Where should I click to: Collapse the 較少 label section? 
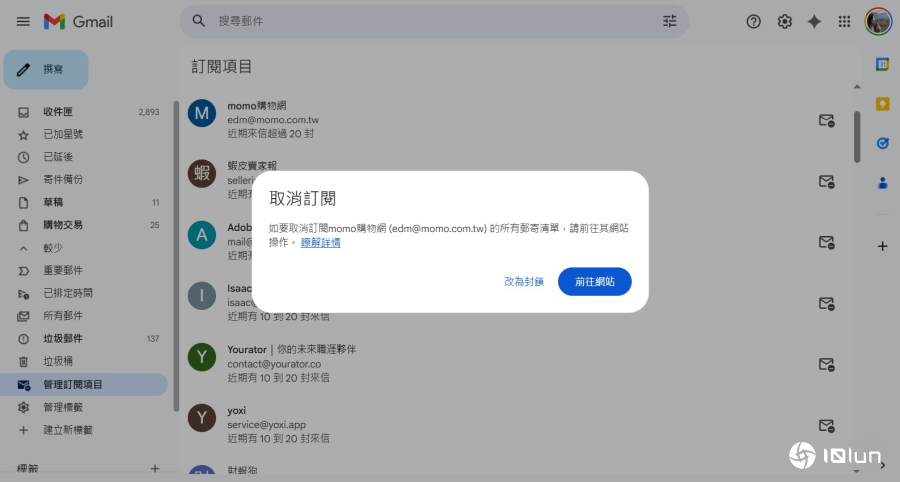tap(52, 248)
